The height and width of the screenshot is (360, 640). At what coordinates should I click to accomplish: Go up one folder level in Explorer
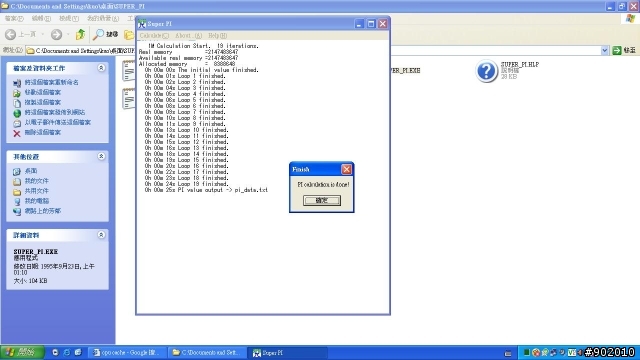coord(80,34)
